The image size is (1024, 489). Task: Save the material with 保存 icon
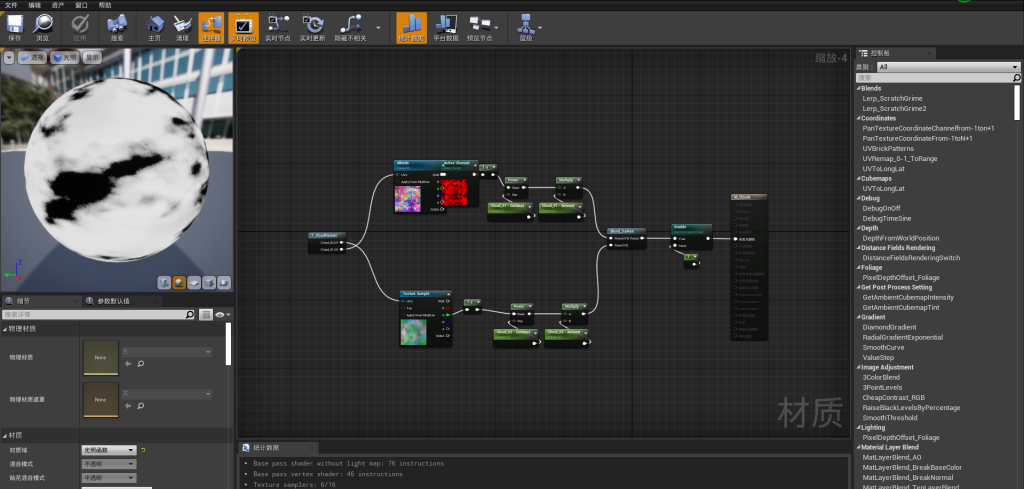[x=14, y=27]
